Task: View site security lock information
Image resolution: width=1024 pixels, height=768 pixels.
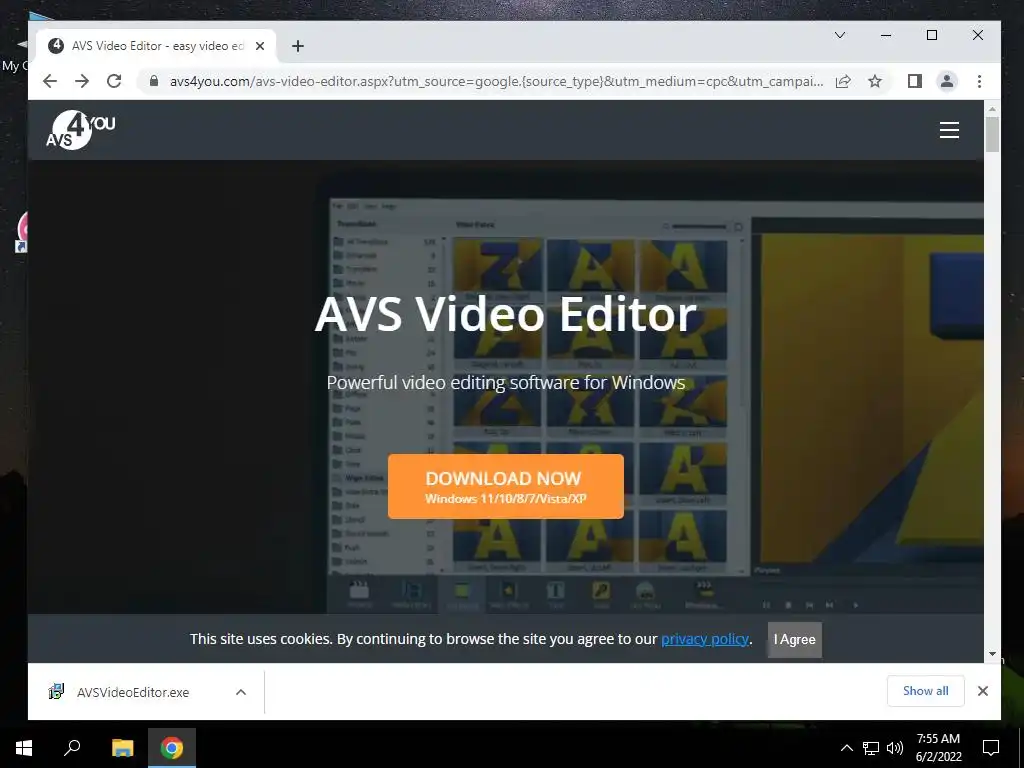Action: pos(154,81)
